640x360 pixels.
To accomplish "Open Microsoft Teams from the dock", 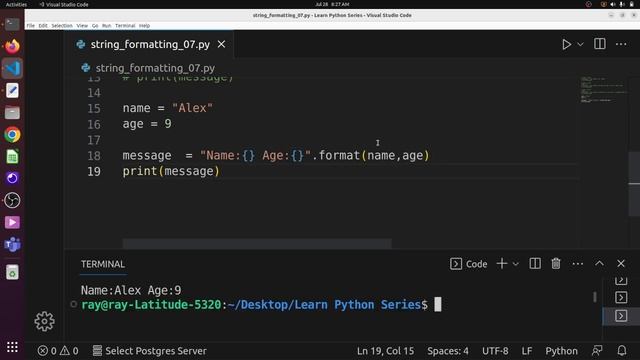I will pyautogui.click(x=12, y=244).
